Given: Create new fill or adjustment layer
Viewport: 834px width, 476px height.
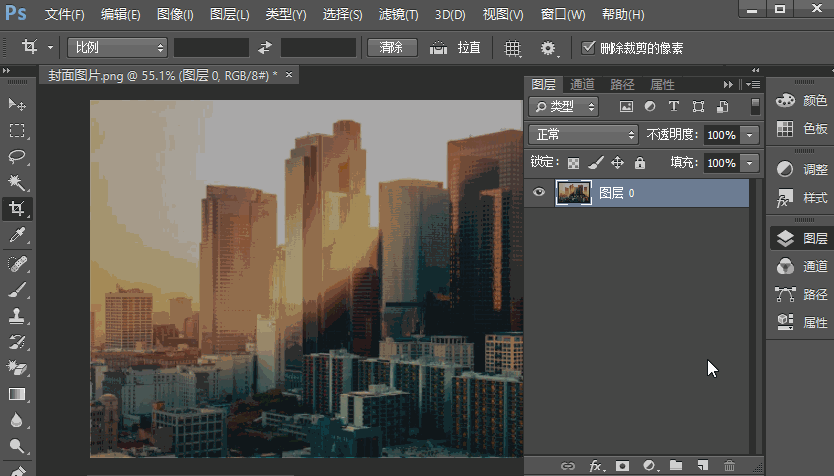Looking at the screenshot, I should (x=649, y=466).
